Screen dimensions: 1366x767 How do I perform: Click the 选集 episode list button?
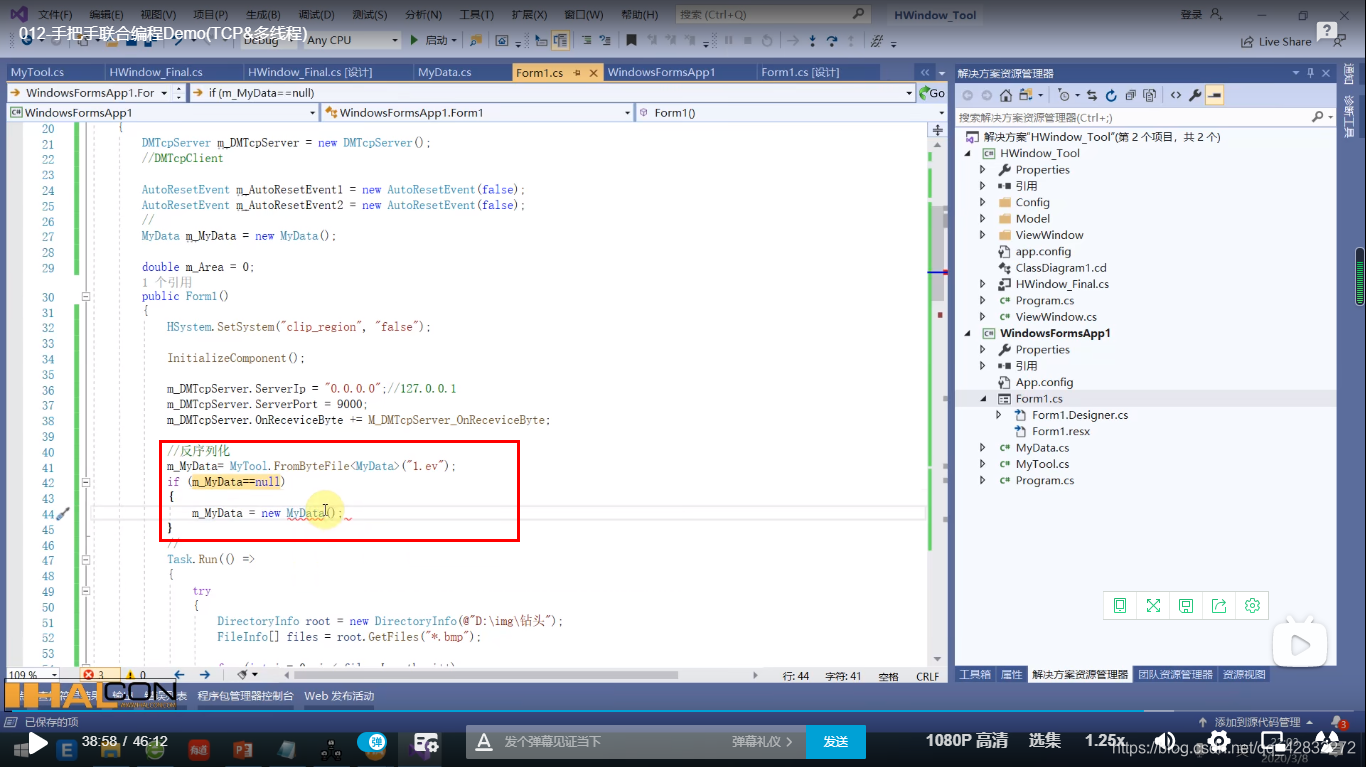tap(1045, 741)
